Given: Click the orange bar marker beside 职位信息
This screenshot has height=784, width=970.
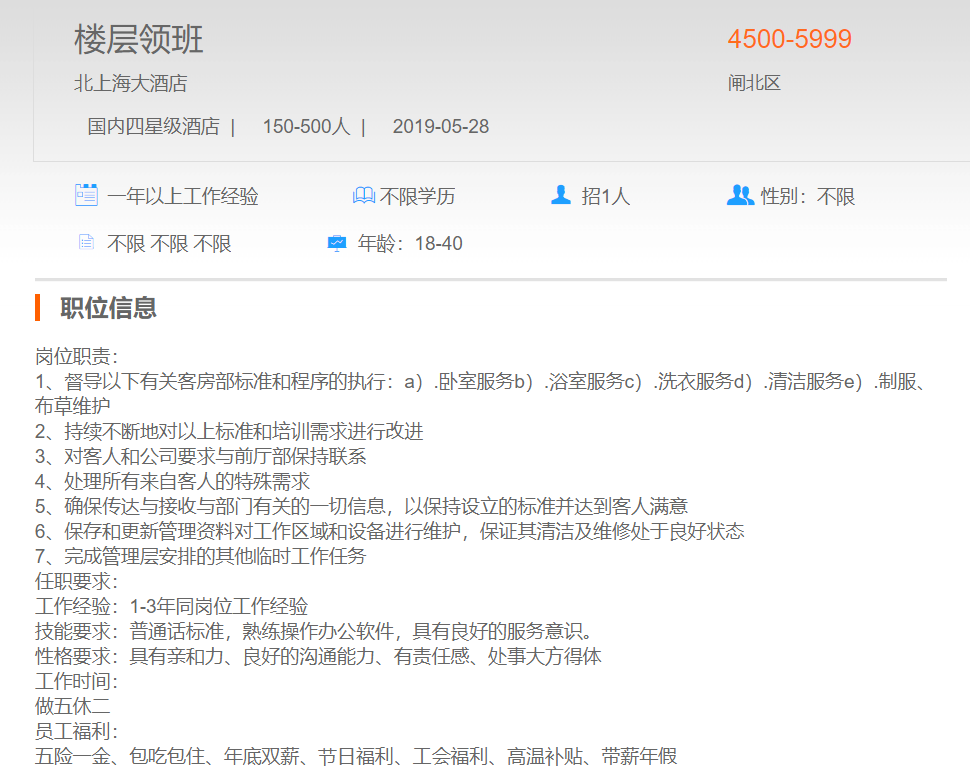Looking at the screenshot, I should click(x=37, y=308).
